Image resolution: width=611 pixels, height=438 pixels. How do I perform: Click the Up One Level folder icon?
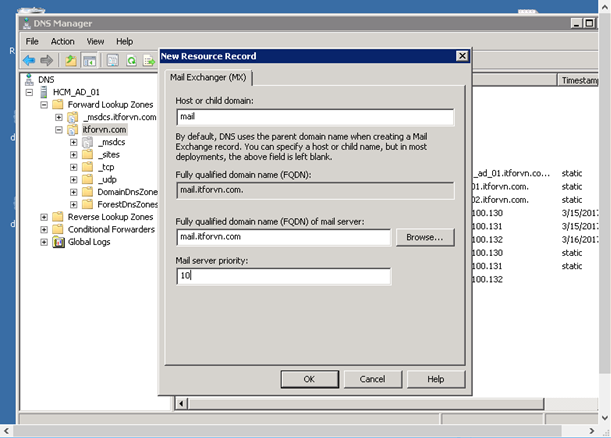point(71,61)
